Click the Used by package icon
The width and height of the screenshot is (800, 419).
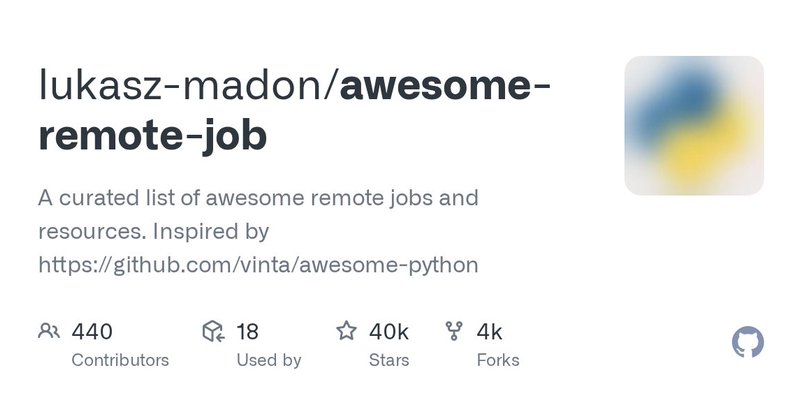[x=213, y=331]
